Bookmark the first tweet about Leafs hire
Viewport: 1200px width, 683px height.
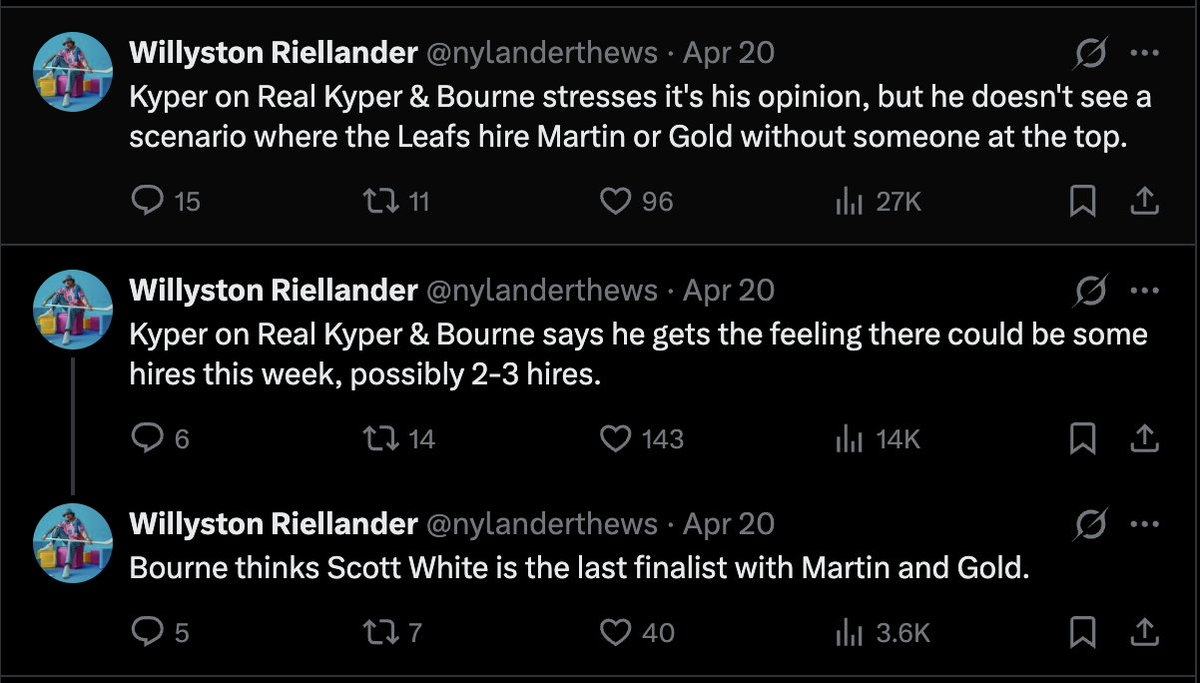pos(1083,202)
